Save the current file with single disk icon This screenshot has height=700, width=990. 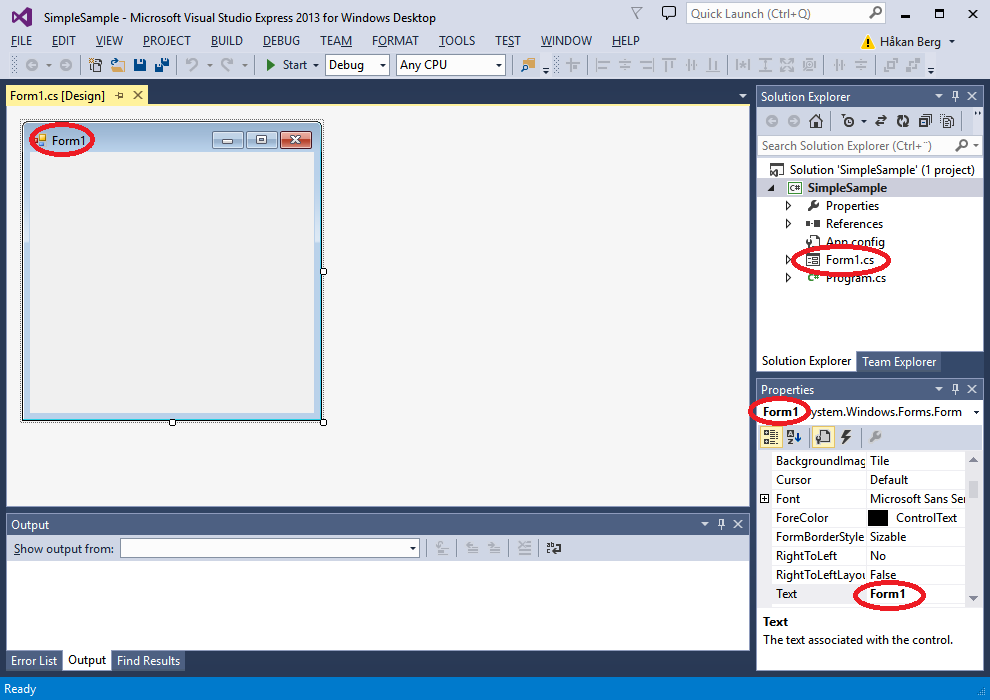pyautogui.click(x=140, y=65)
